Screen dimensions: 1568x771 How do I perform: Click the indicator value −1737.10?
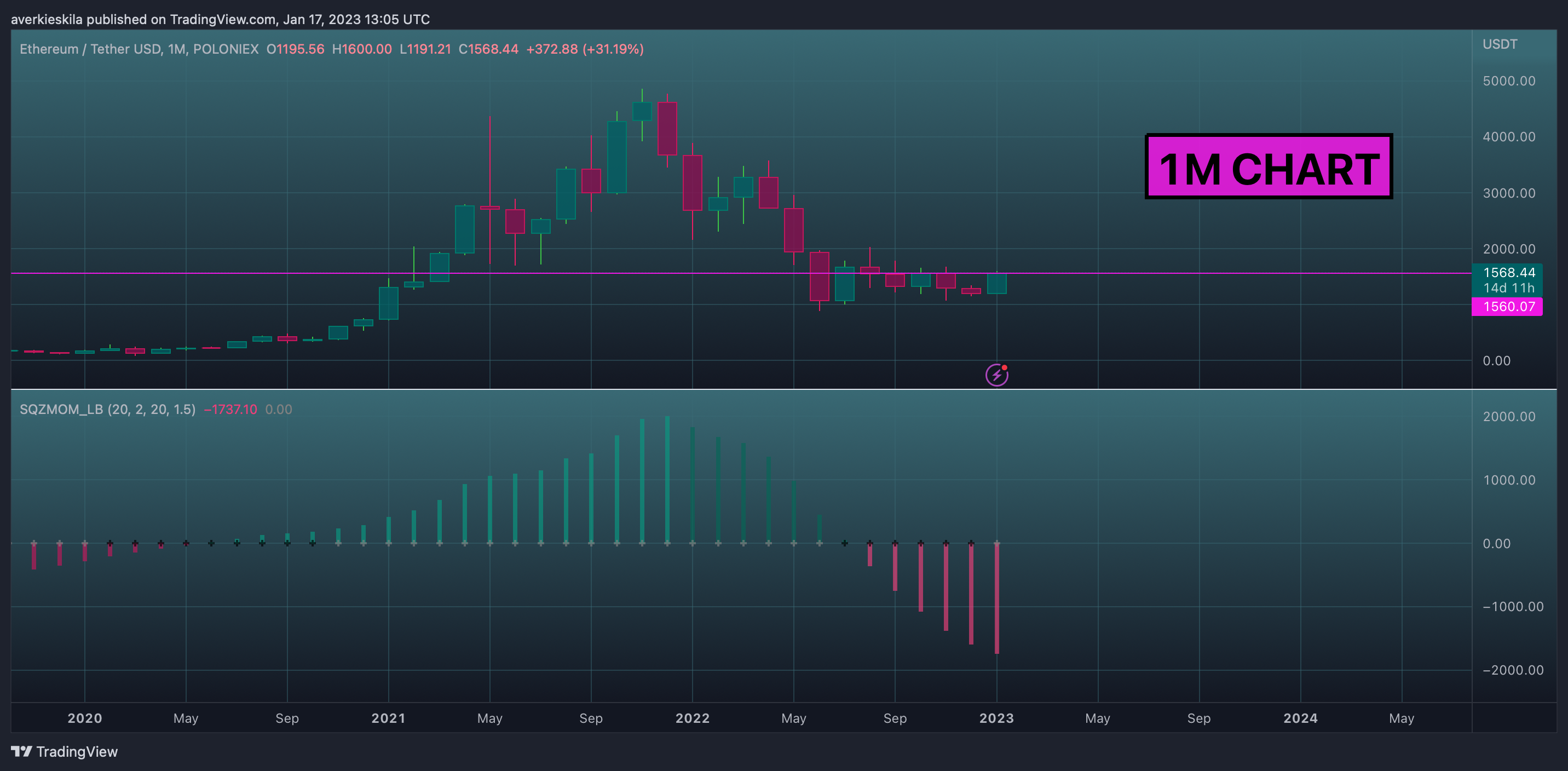tap(230, 409)
